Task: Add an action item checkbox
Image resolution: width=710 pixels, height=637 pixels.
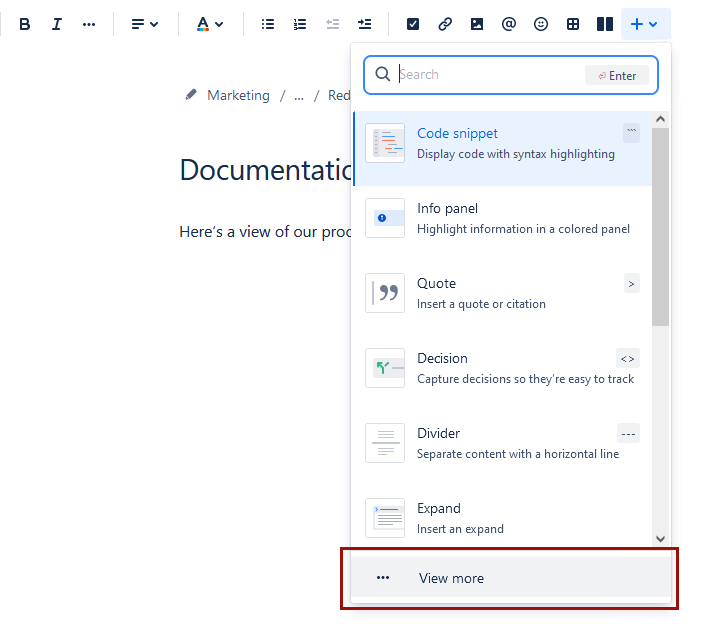Action: 413,24
